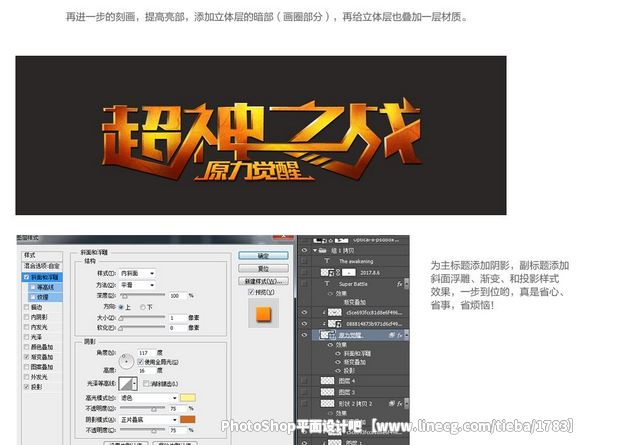Hide the 组 1 拷贝 group
This screenshot has height=445, width=629.
[x=304, y=250]
